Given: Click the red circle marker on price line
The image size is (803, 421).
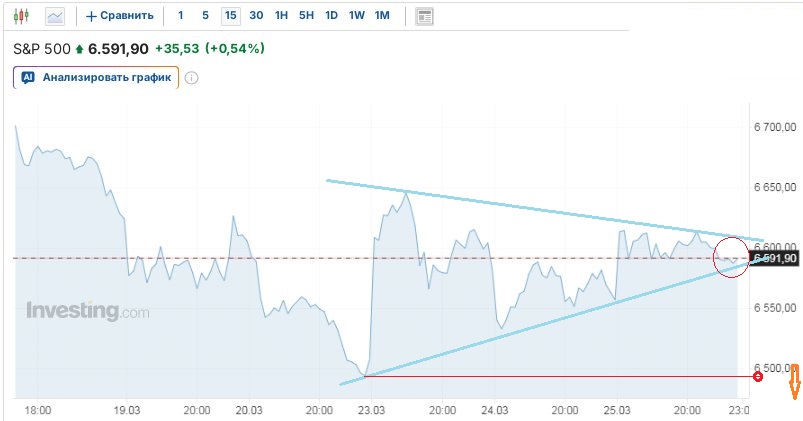Looking at the screenshot, I should click(x=757, y=376).
